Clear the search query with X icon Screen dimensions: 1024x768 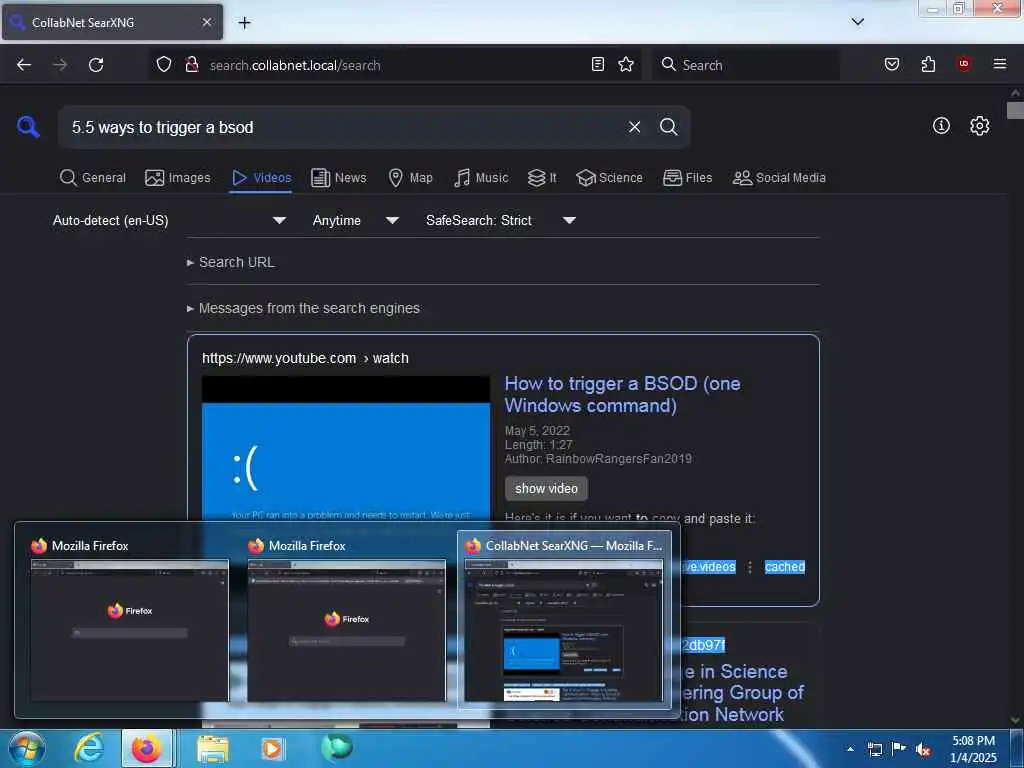(x=634, y=127)
